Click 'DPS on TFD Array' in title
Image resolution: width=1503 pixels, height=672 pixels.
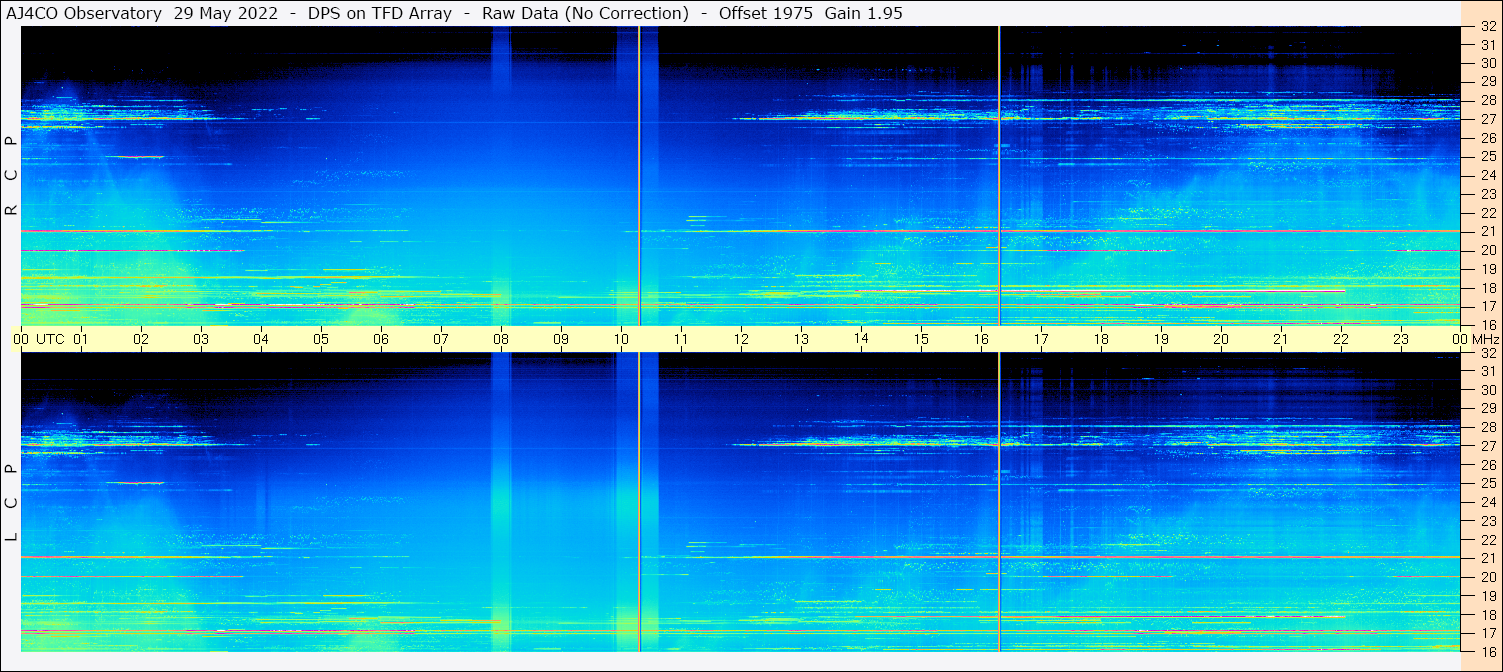(380, 13)
